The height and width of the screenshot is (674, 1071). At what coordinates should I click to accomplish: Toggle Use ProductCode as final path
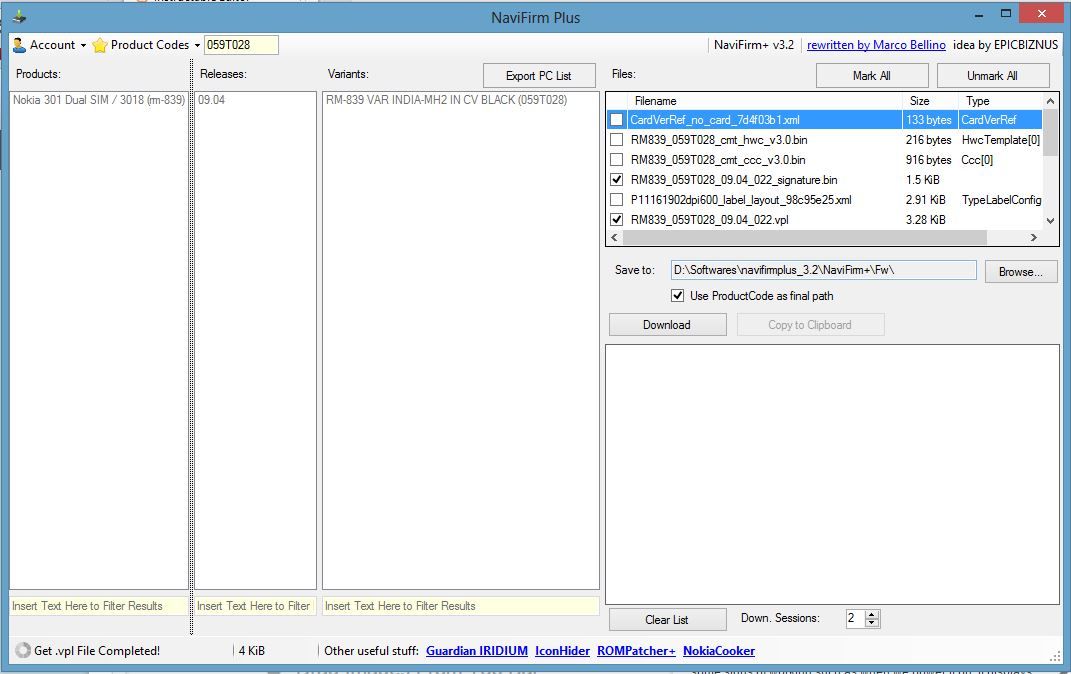tap(677, 296)
